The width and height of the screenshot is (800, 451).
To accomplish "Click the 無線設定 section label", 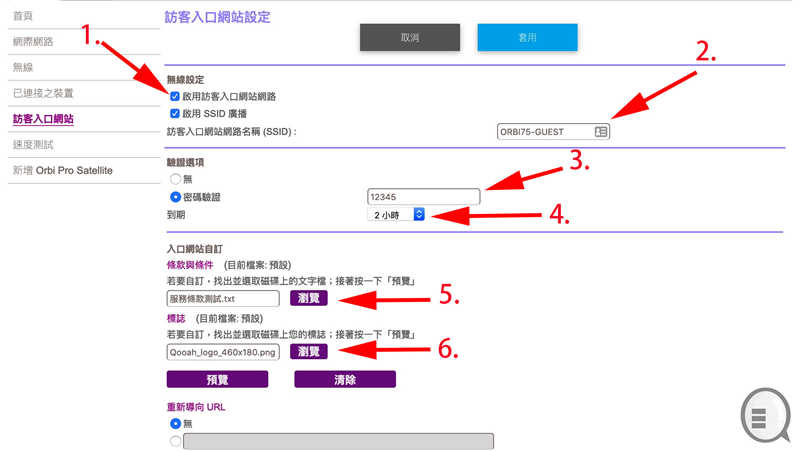I will point(185,80).
